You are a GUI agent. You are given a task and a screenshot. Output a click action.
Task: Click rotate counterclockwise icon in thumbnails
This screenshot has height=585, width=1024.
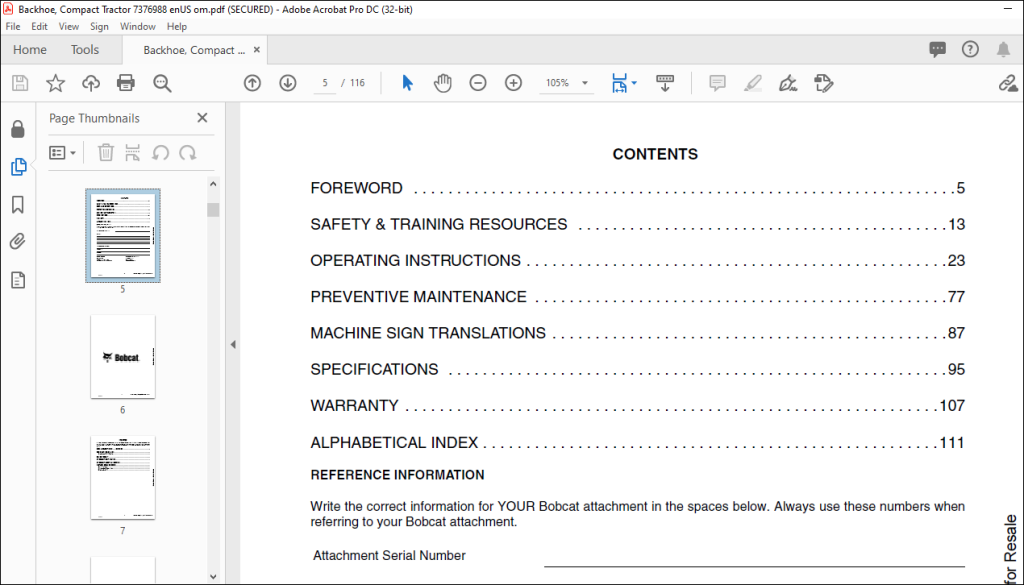161,153
